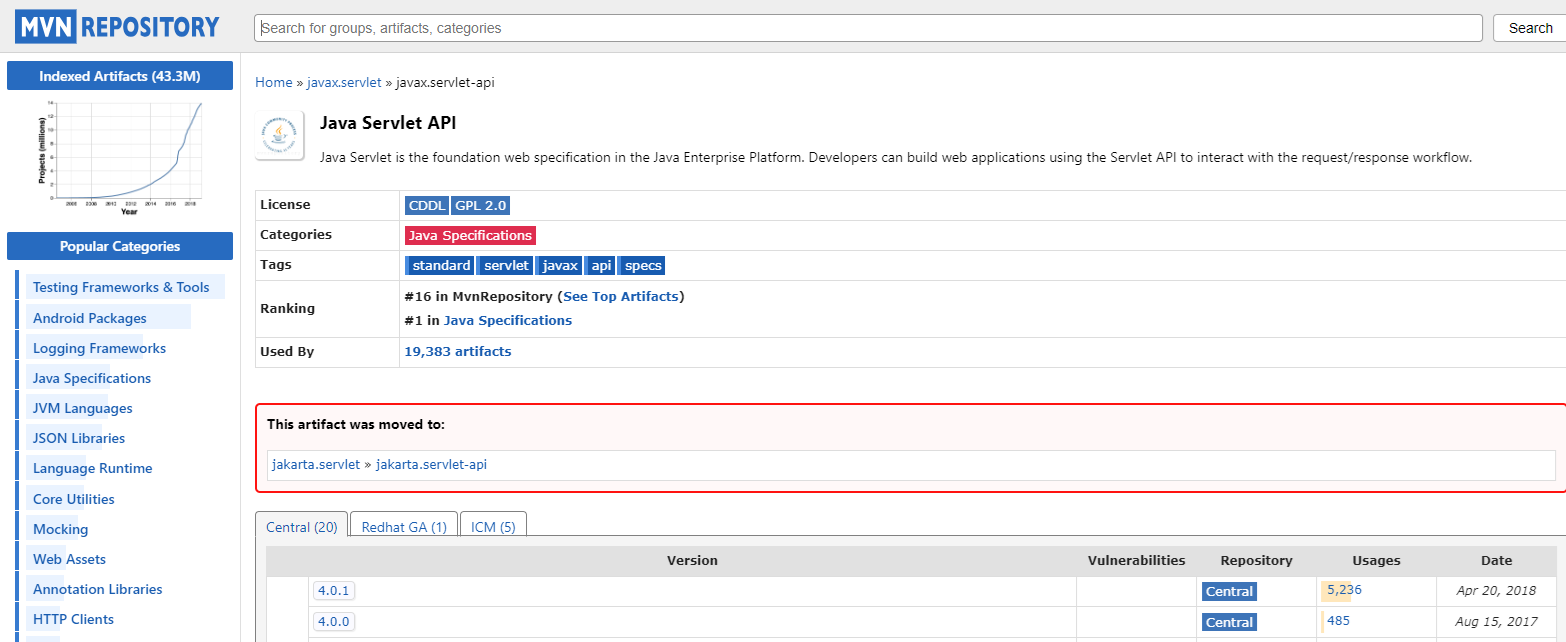Open Testing Frameworks & Tools category
Screen dimensions: 1566x642
(x=121, y=287)
